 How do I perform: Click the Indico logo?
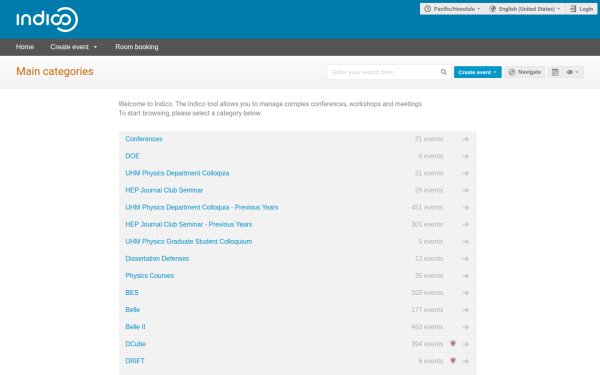[47, 19]
